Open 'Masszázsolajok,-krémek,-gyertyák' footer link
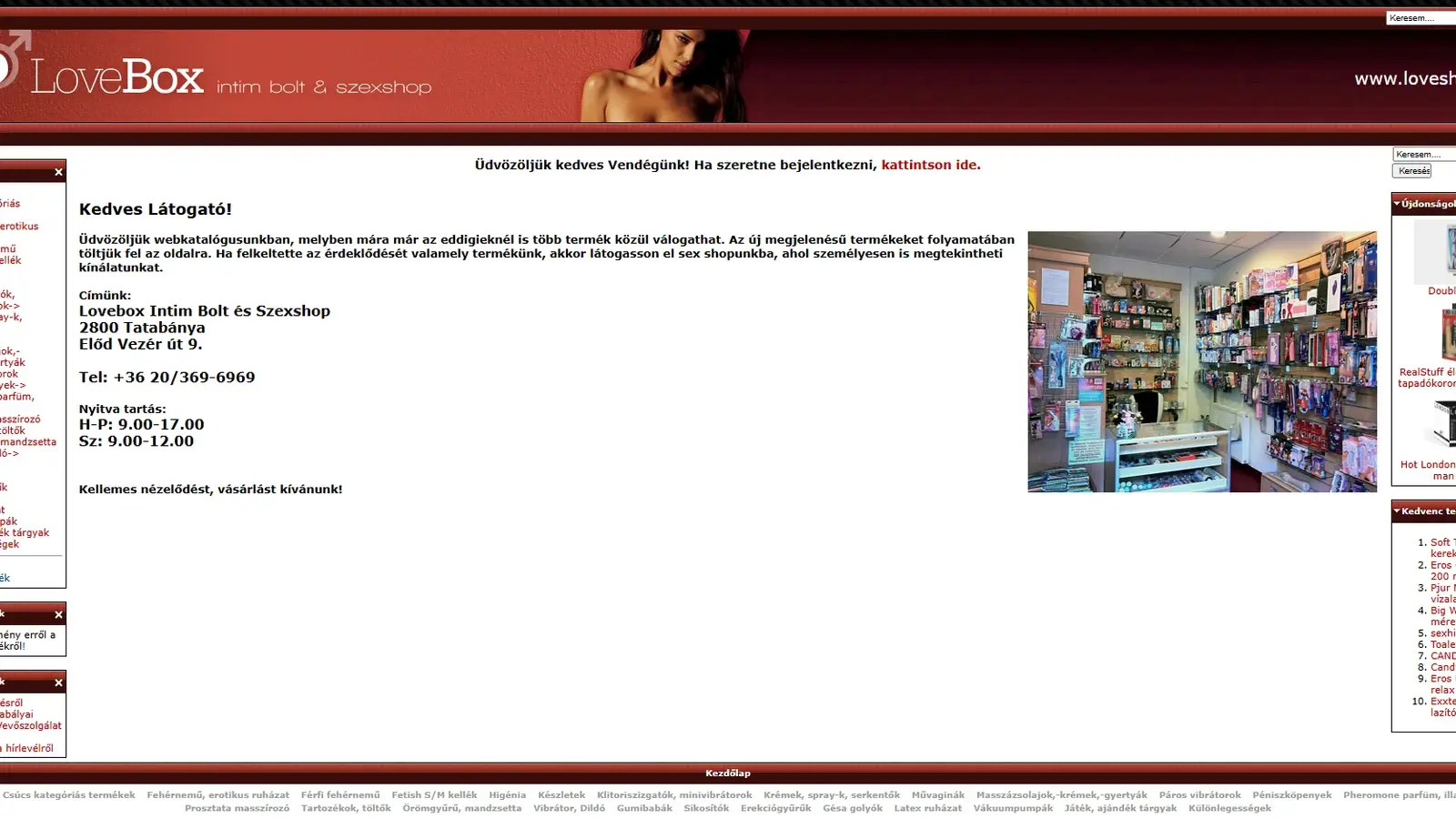 [x=1062, y=795]
